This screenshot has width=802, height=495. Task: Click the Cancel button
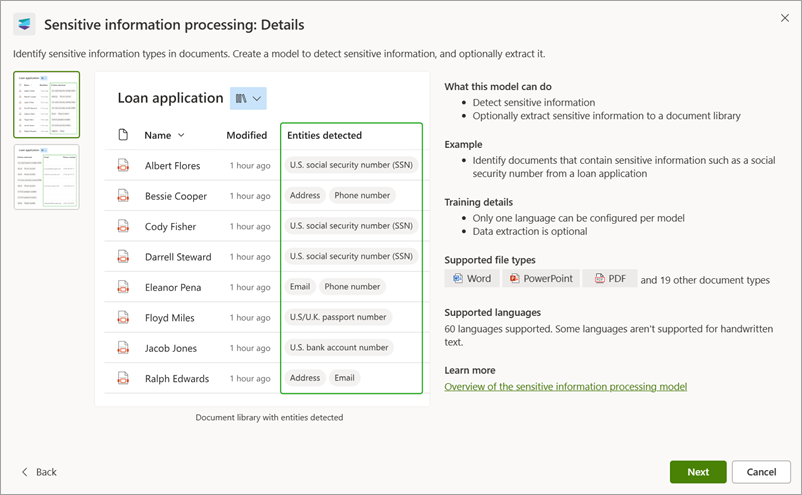(761, 472)
